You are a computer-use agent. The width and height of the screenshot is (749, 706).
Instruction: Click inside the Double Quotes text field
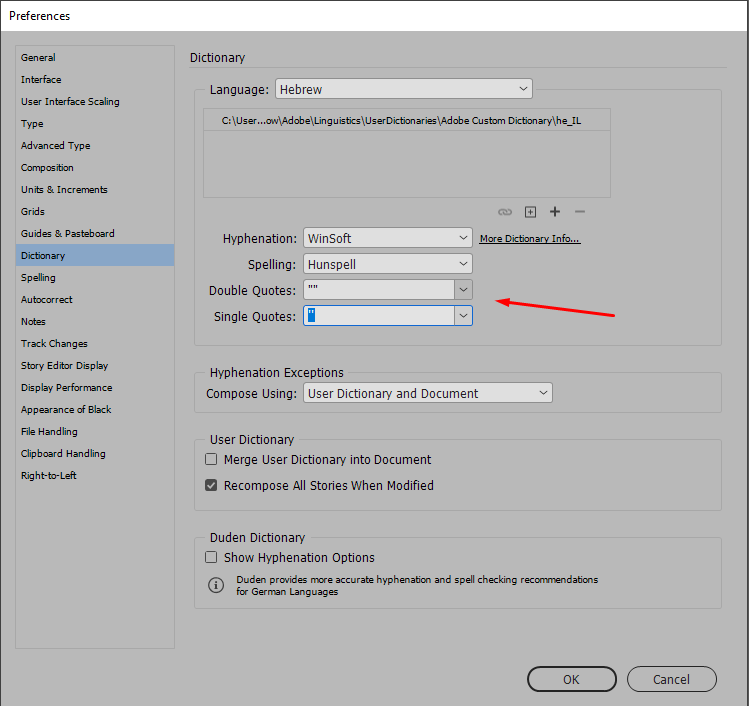(x=379, y=289)
